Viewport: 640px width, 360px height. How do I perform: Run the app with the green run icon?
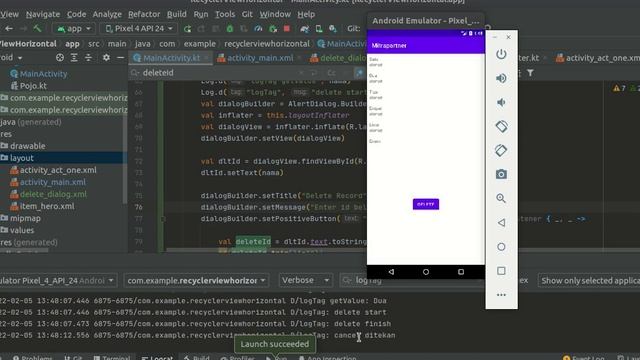(187, 29)
